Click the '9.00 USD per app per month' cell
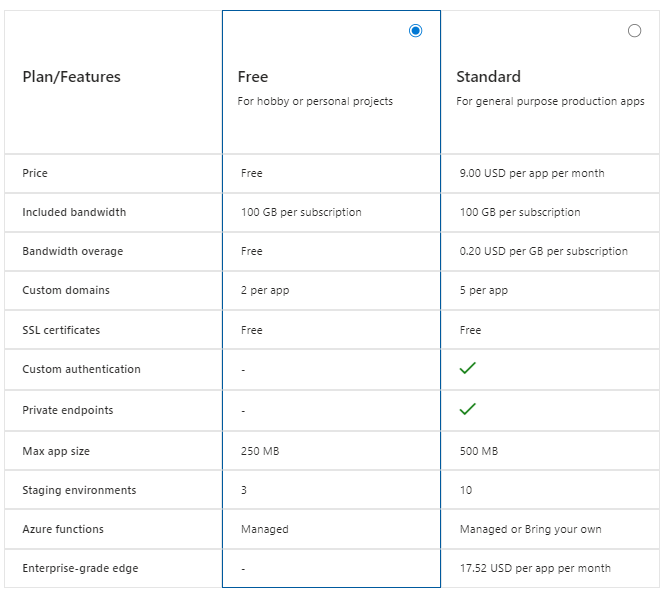Image resolution: width=667 pixels, height=592 pixels. pyautogui.click(x=531, y=173)
